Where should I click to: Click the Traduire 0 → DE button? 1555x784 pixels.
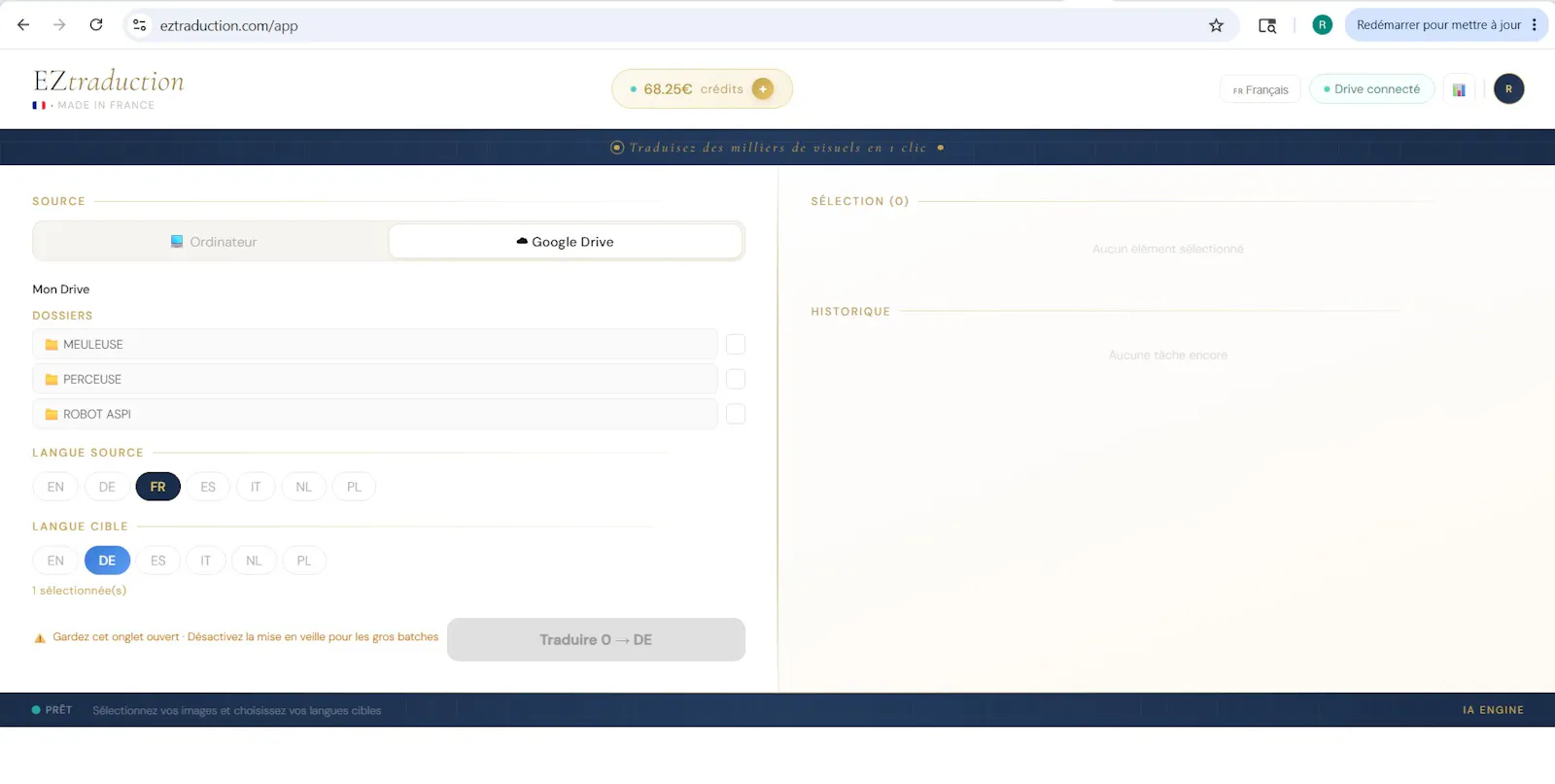pyautogui.click(x=596, y=639)
